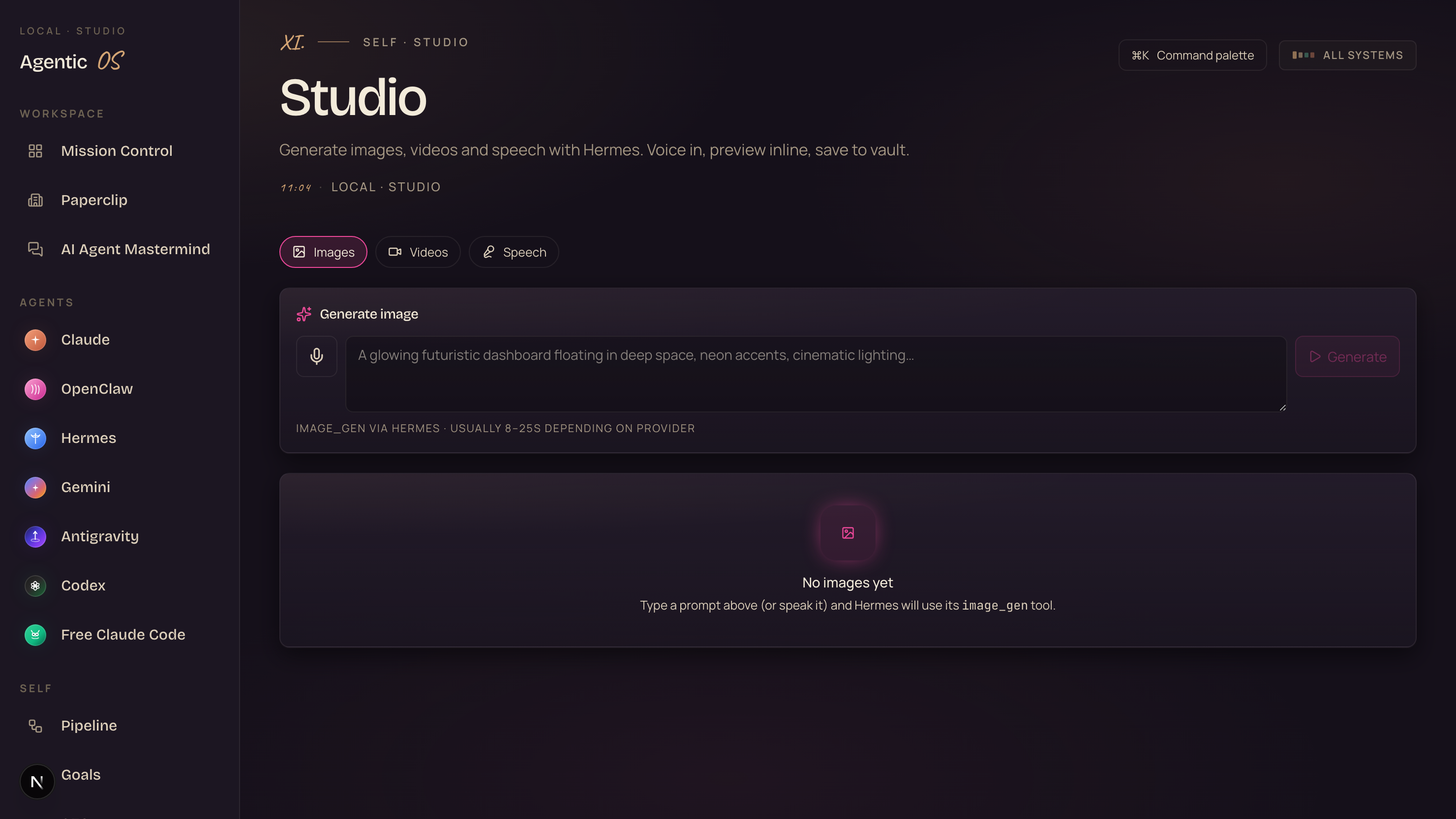Switch to the Videos tab
Screen dimensions: 1456x819
tap(418, 252)
